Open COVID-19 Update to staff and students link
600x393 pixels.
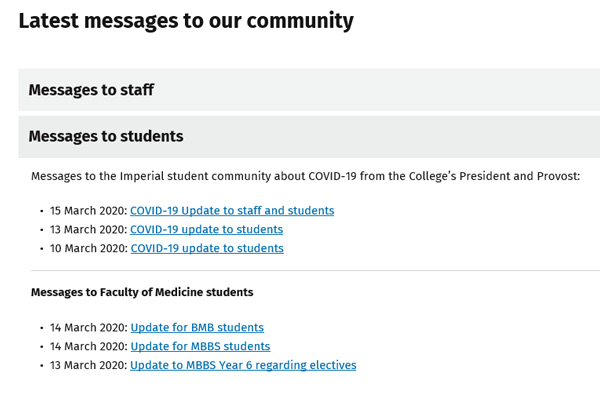click(x=232, y=210)
